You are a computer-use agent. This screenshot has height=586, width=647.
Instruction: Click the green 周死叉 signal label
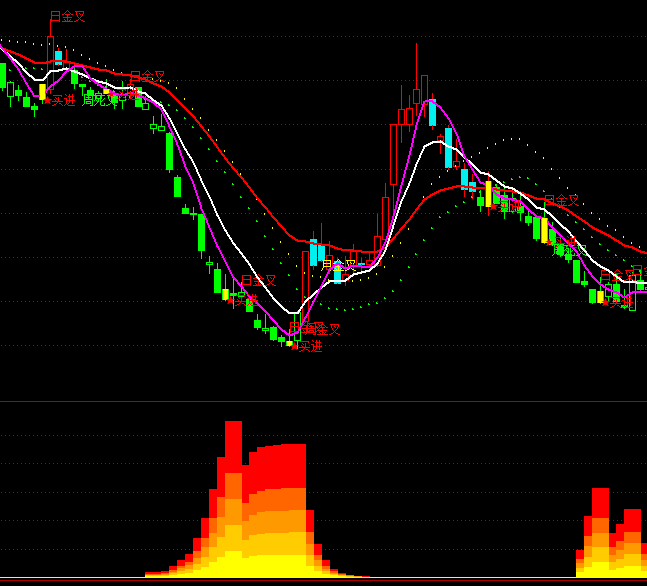100,100
